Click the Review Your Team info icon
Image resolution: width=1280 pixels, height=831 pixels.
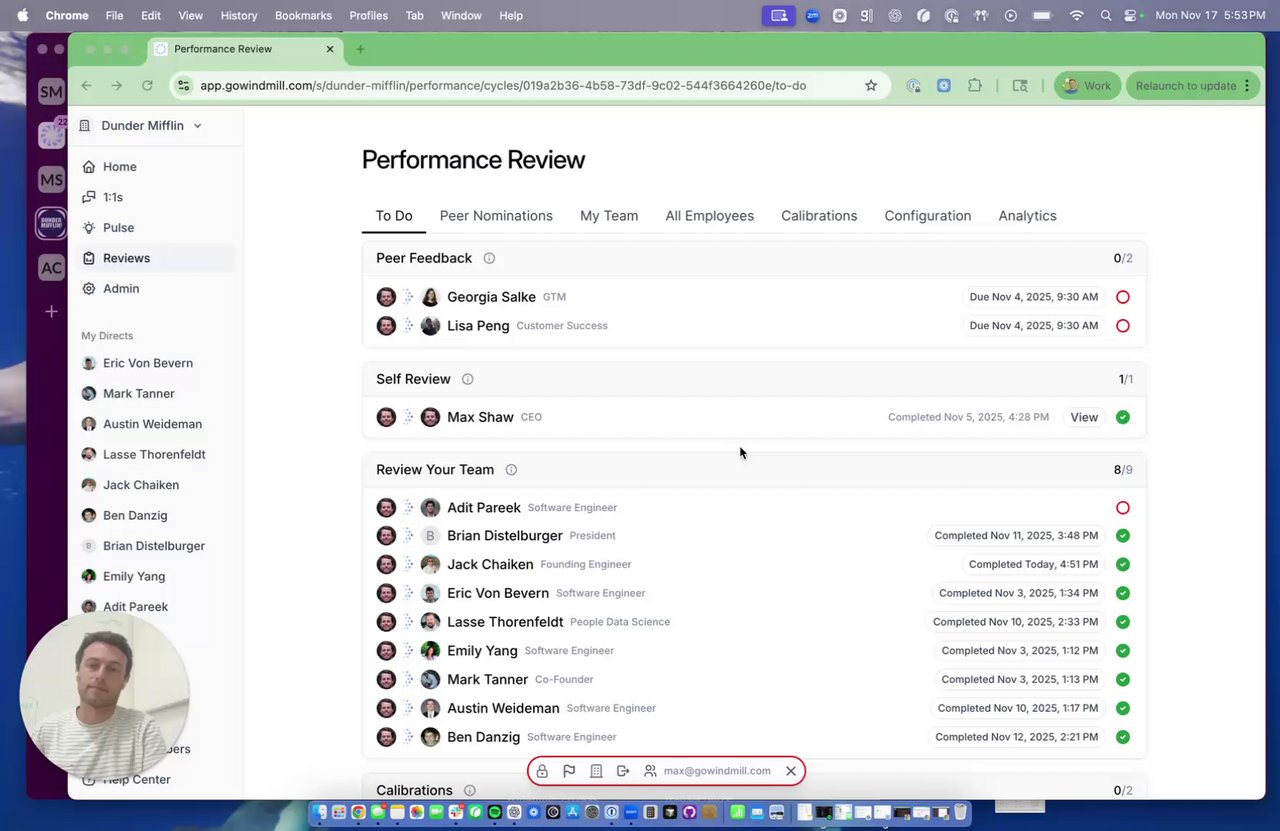(x=511, y=470)
